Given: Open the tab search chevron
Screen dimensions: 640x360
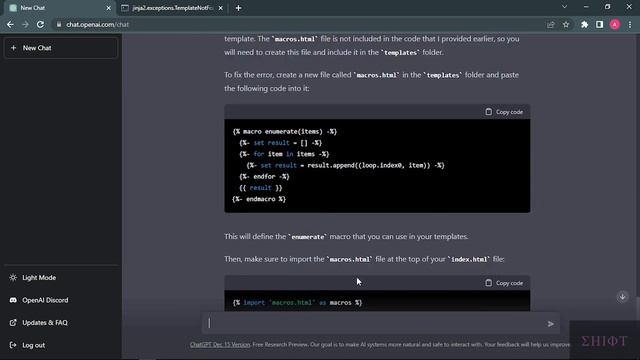Looking at the screenshot, I should pyautogui.click(x=564, y=7).
